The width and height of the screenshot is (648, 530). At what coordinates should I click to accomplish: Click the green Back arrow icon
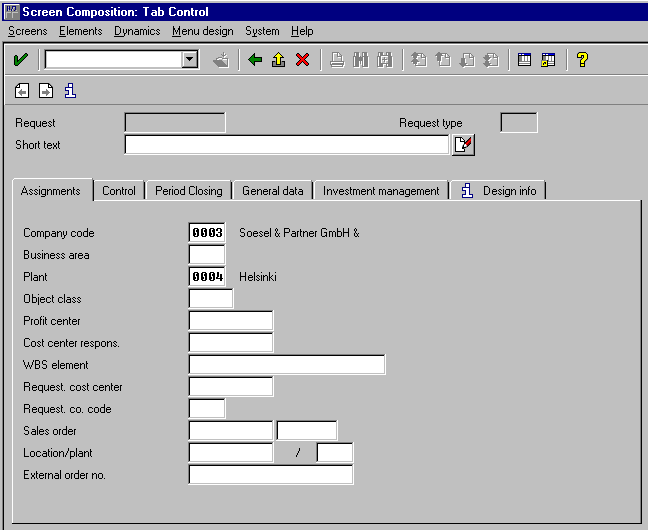pos(255,60)
